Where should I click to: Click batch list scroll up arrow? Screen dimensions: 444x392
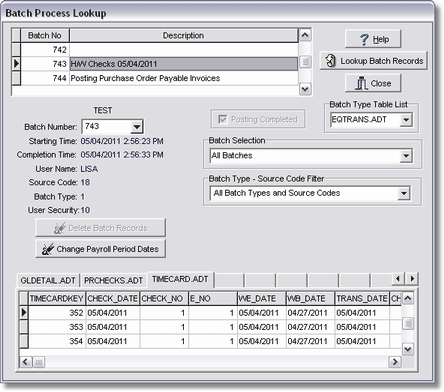point(305,35)
